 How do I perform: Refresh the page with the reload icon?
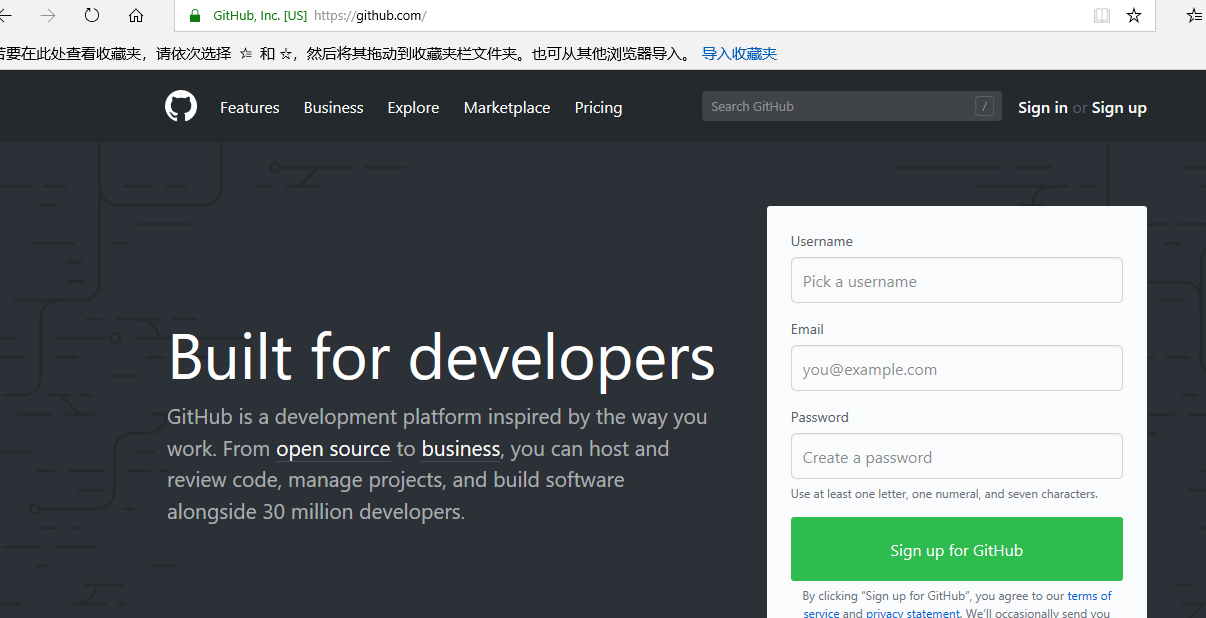(92, 15)
